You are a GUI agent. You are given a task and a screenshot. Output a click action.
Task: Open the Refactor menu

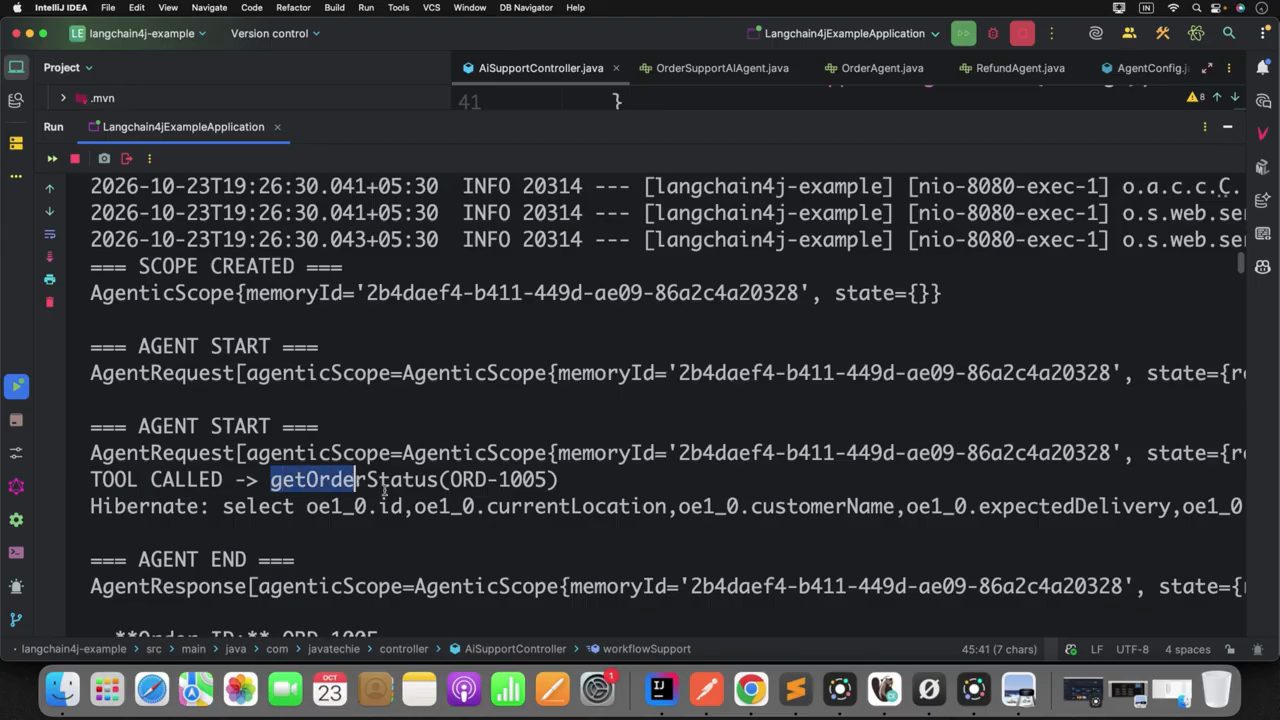(293, 7)
